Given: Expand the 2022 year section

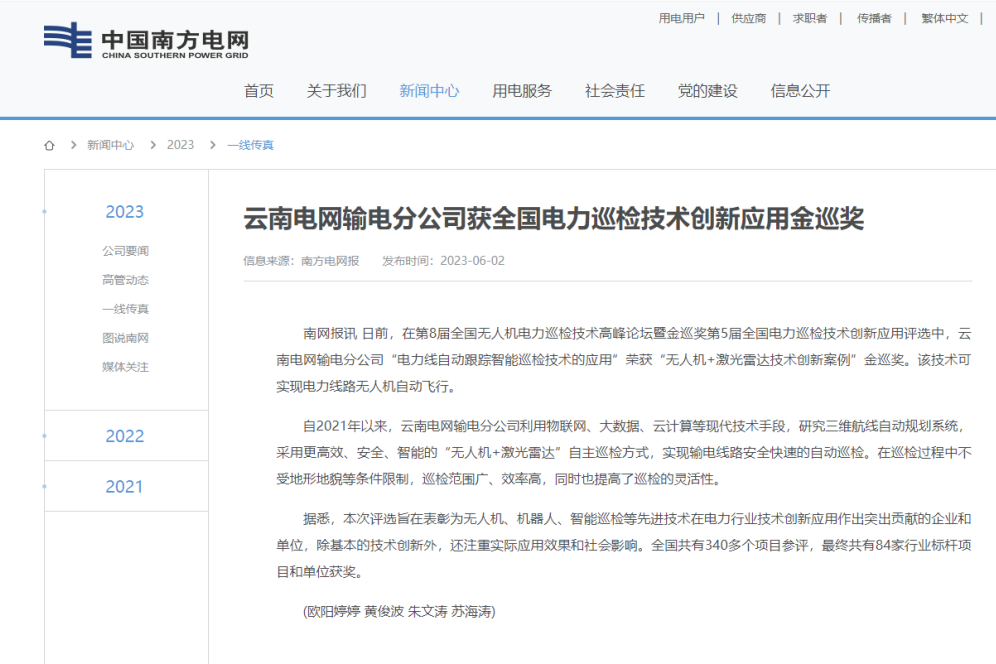Looking at the screenshot, I should [x=125, y=436].
